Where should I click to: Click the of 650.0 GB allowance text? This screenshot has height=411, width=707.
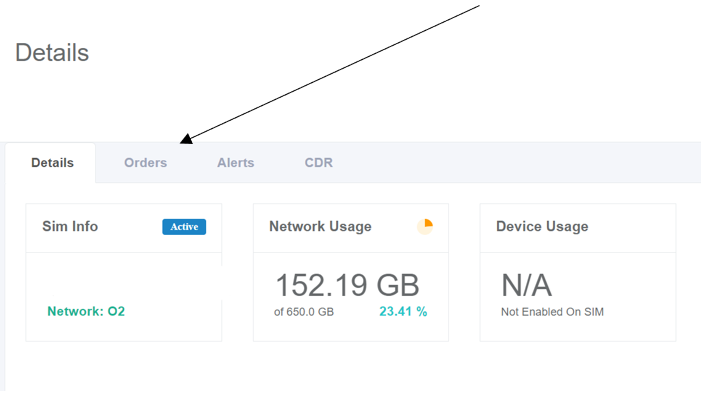[304, 312]
